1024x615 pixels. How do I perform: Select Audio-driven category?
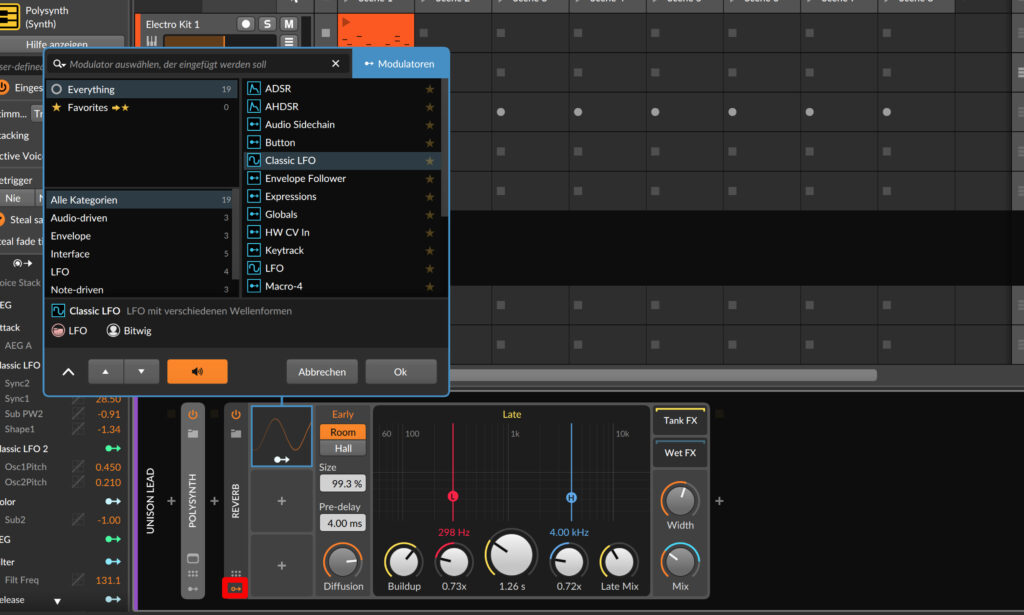coord(140,218)
